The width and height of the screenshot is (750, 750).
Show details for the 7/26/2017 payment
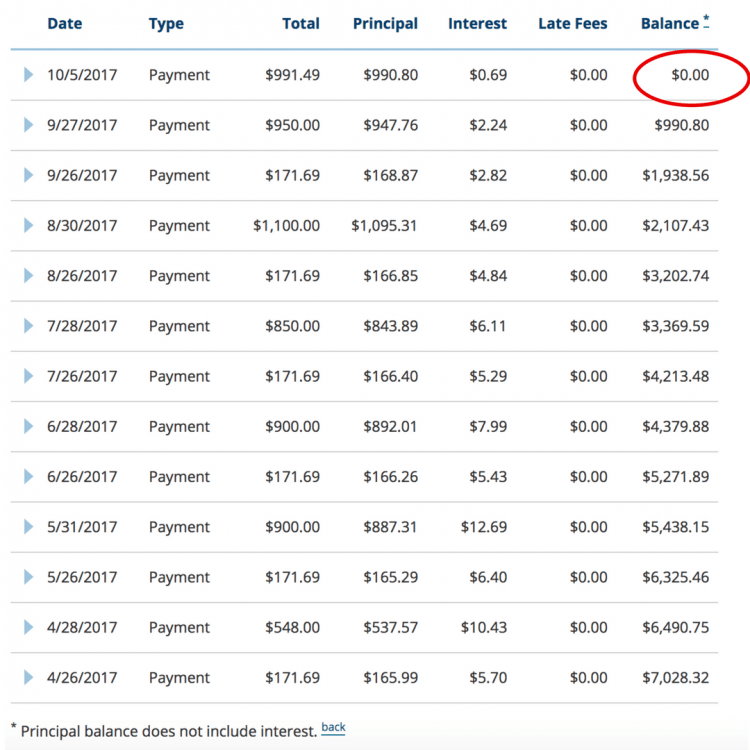[x=28, y=376]
